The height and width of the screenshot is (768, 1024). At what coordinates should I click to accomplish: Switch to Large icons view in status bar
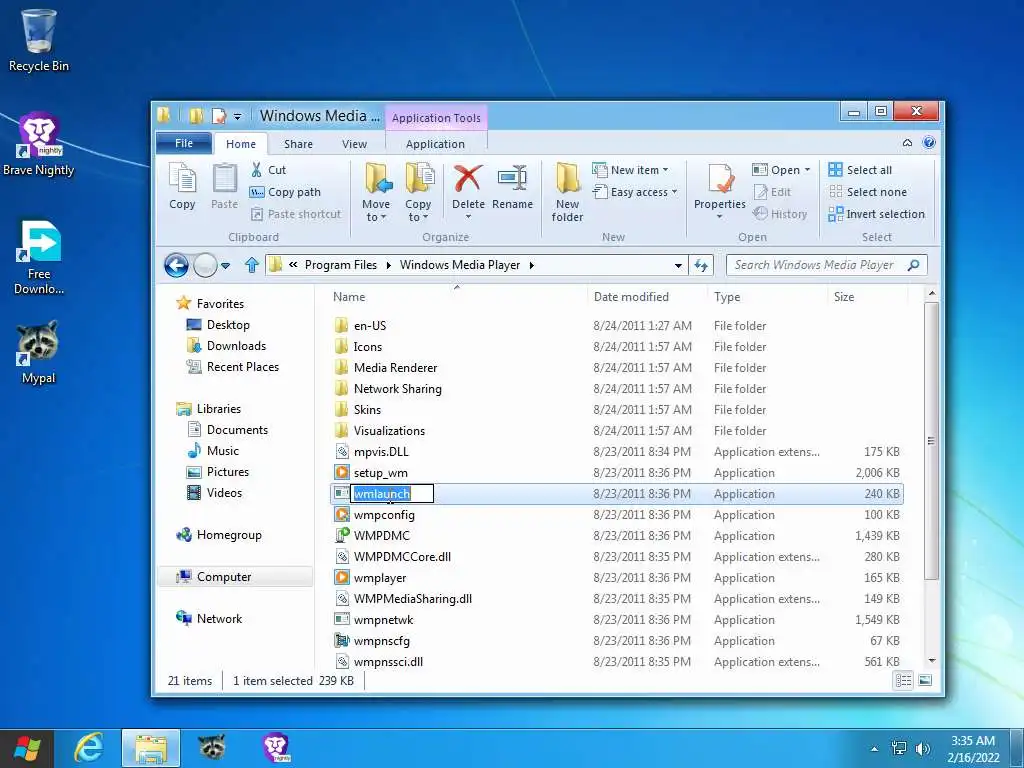coord(925,680)
